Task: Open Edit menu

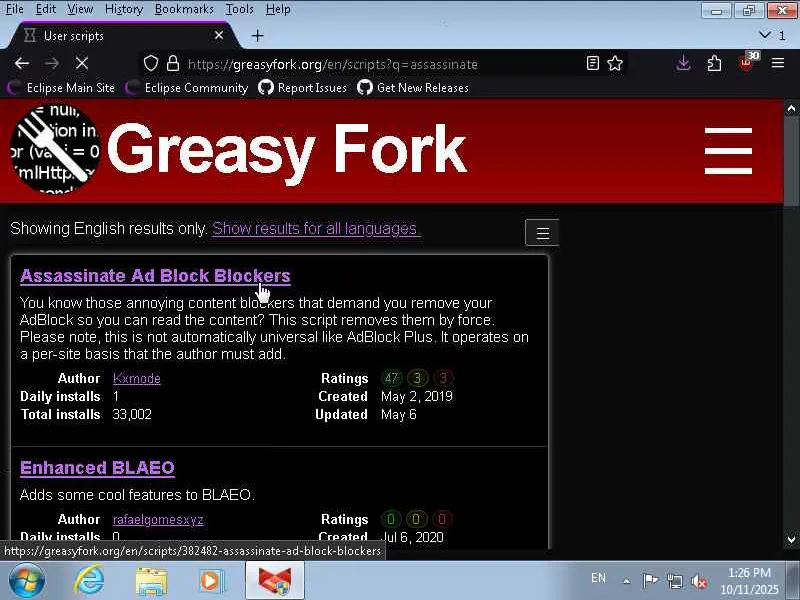Action: 45,9
